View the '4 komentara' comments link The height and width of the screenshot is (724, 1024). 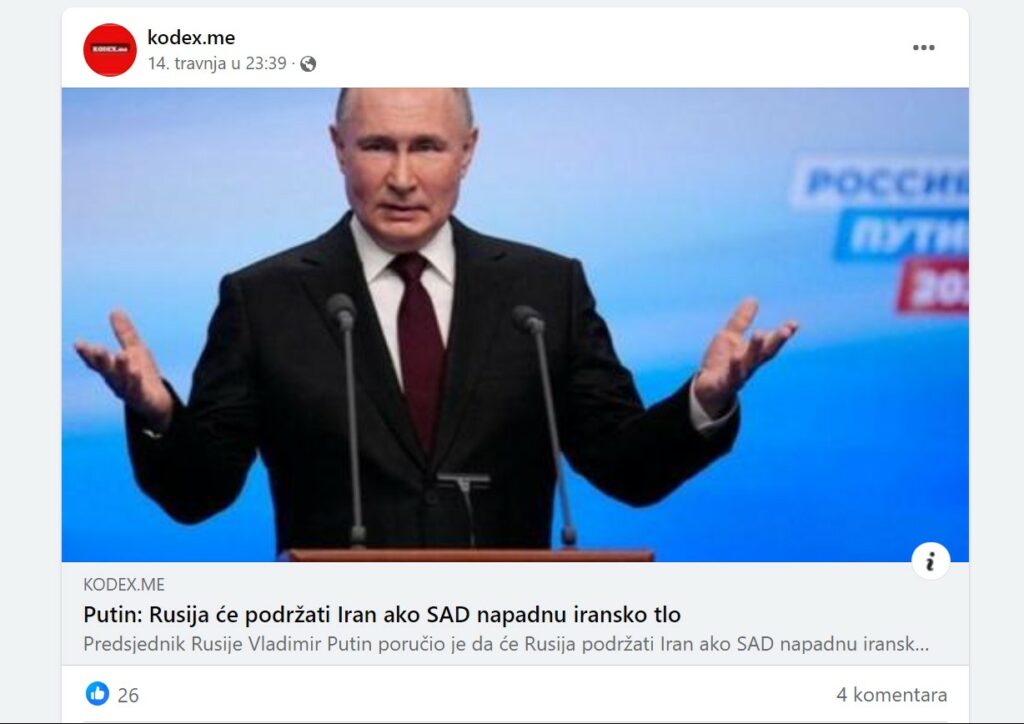click(891, 695)
